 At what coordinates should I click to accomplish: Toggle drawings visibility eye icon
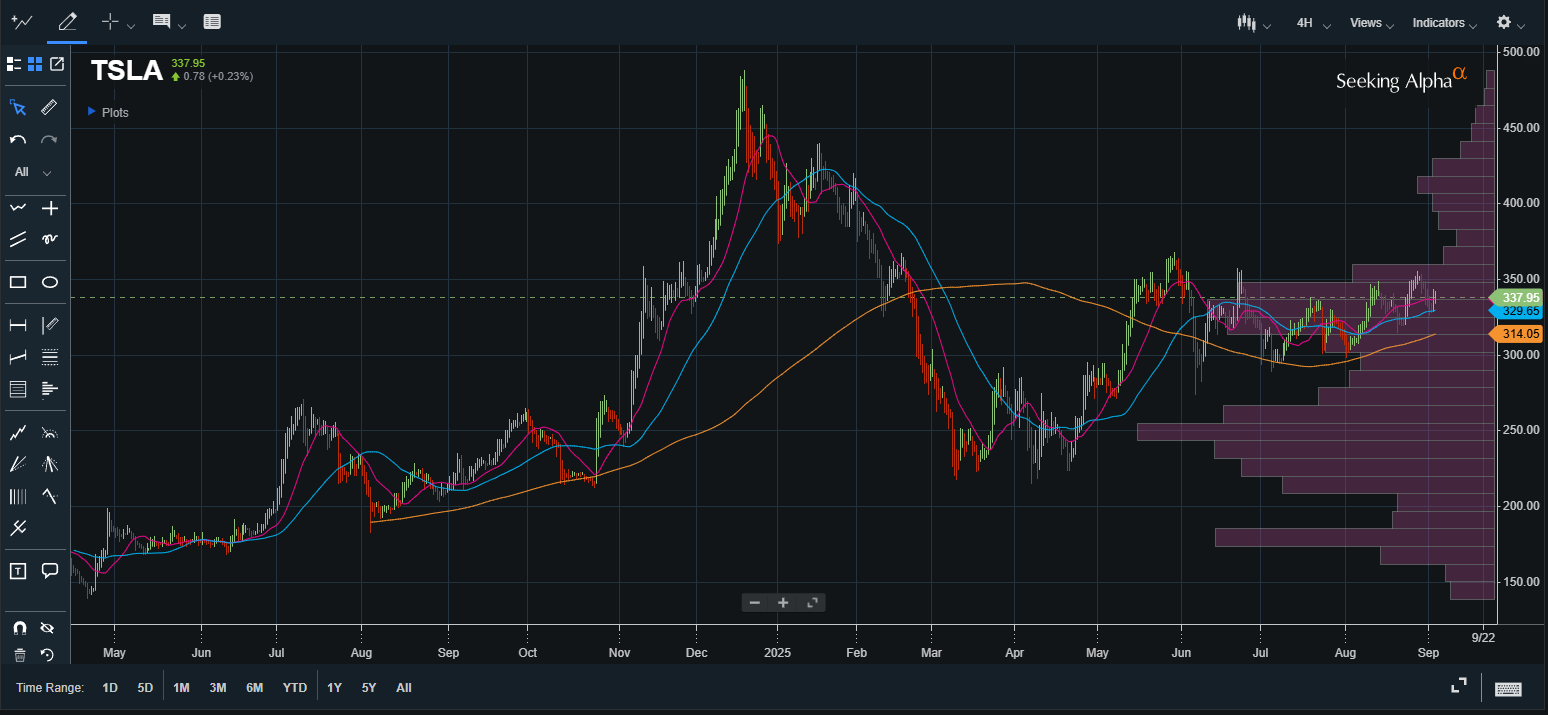(47, 628)
